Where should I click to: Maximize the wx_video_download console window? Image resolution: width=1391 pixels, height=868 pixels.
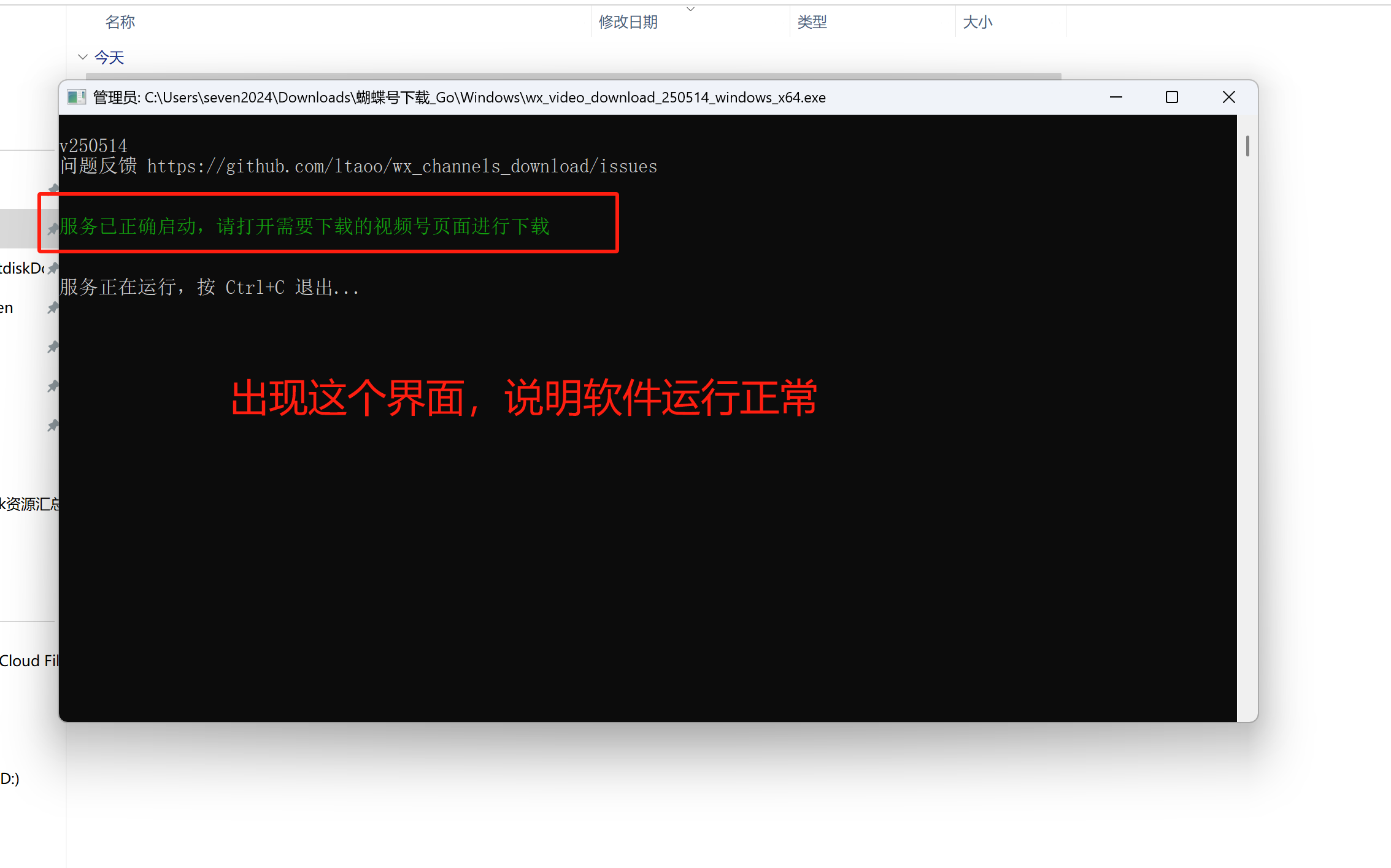tap(1172, 98)
